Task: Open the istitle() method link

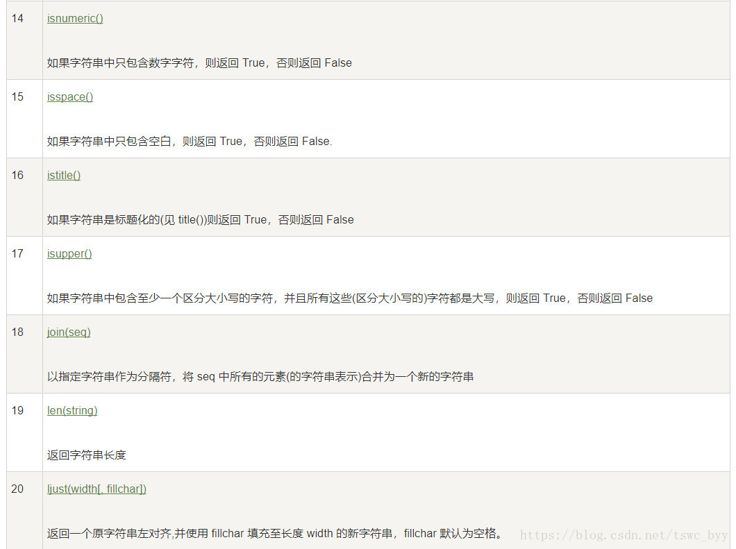Action: tap(64, 175)
